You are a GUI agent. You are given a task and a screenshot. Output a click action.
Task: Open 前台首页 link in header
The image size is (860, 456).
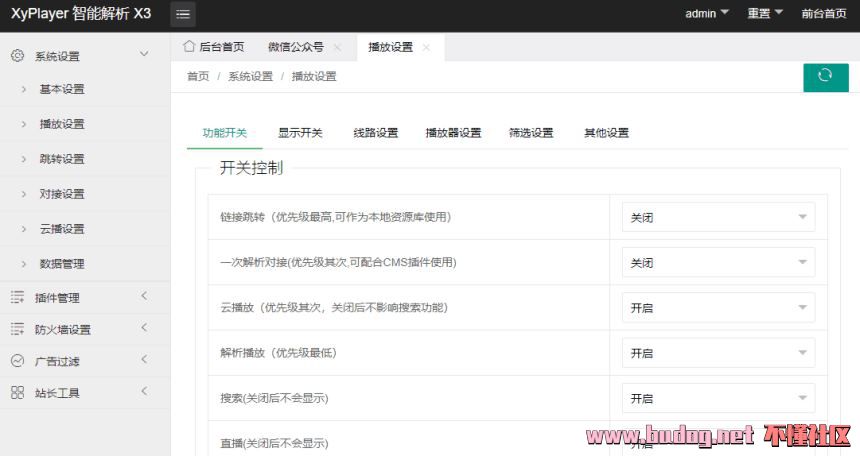[823, 14]
